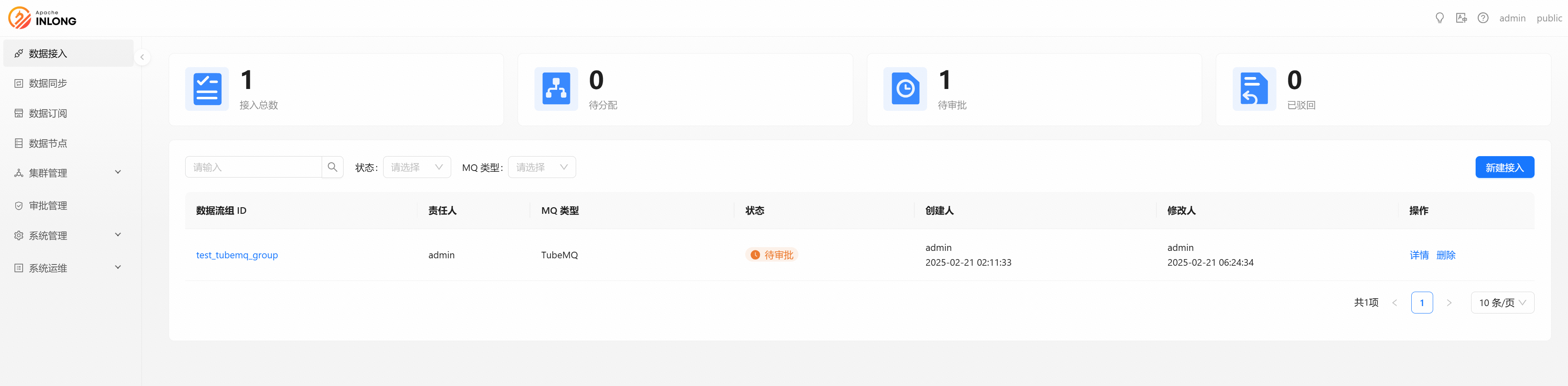Open 审批管理 in sidebar
The image size is (1568, 386).
point(48,206)
